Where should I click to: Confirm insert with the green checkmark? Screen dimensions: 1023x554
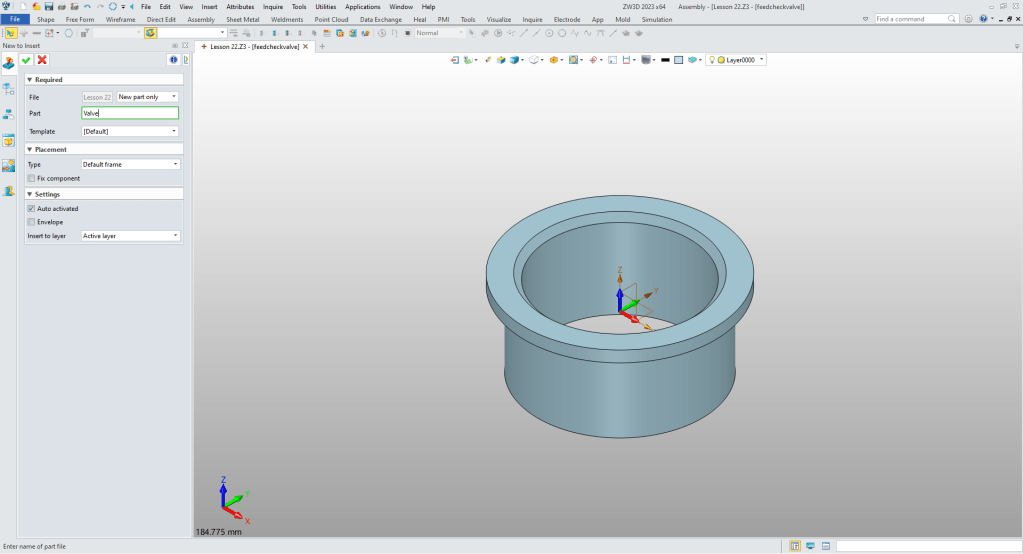[26, 60]
